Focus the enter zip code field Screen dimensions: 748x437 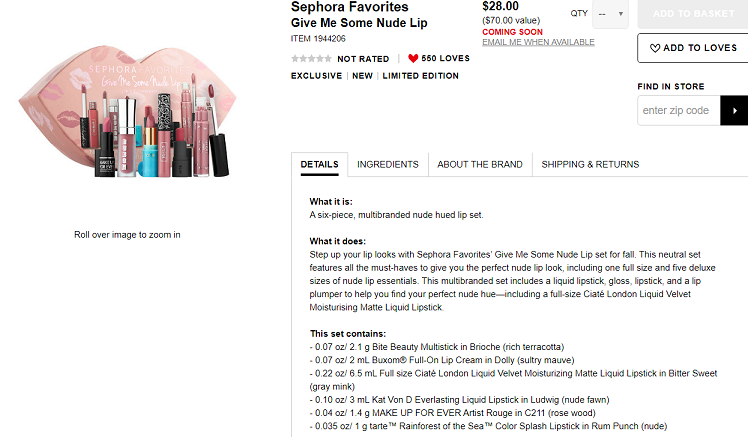tap(678, 110)
